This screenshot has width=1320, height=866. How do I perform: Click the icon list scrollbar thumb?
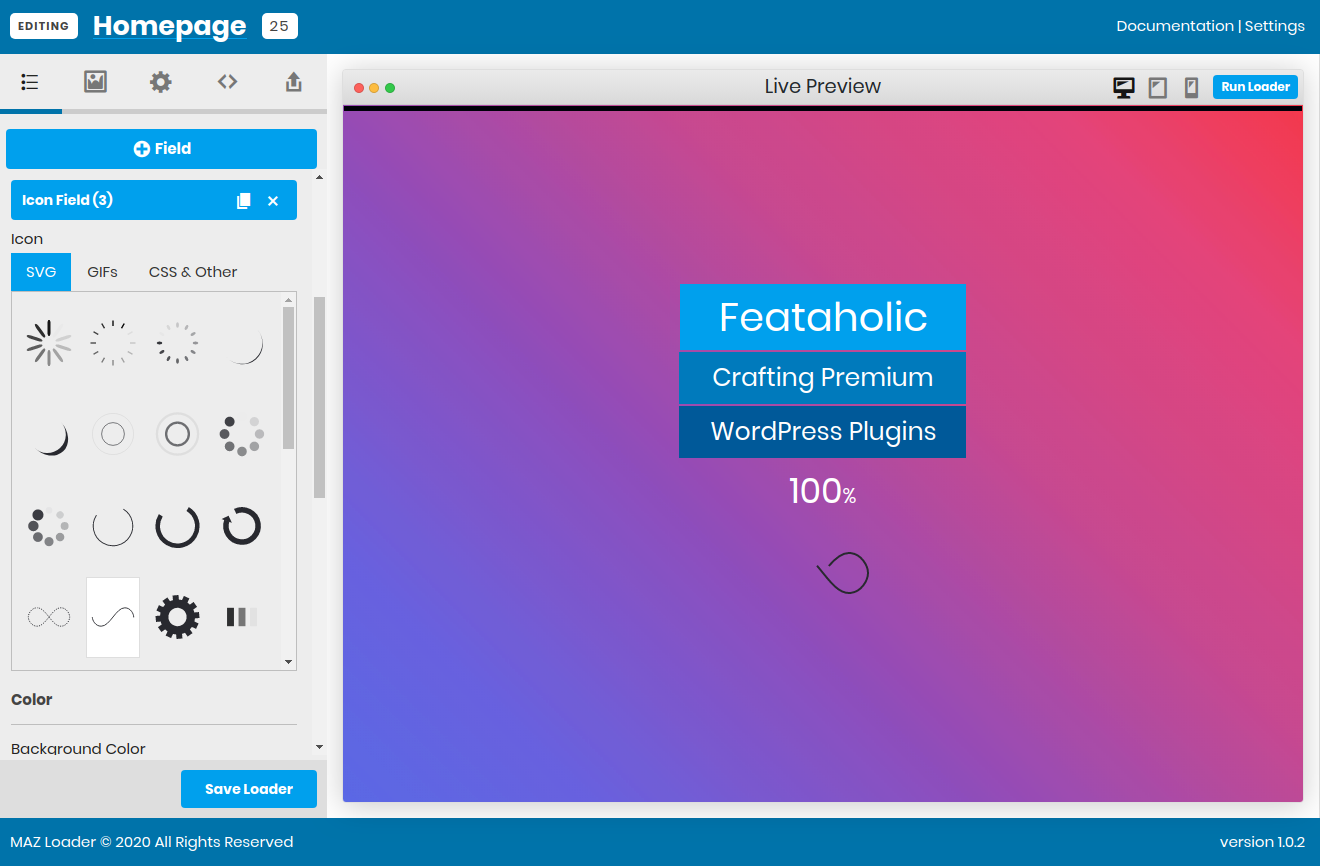[x=289, y=378]
